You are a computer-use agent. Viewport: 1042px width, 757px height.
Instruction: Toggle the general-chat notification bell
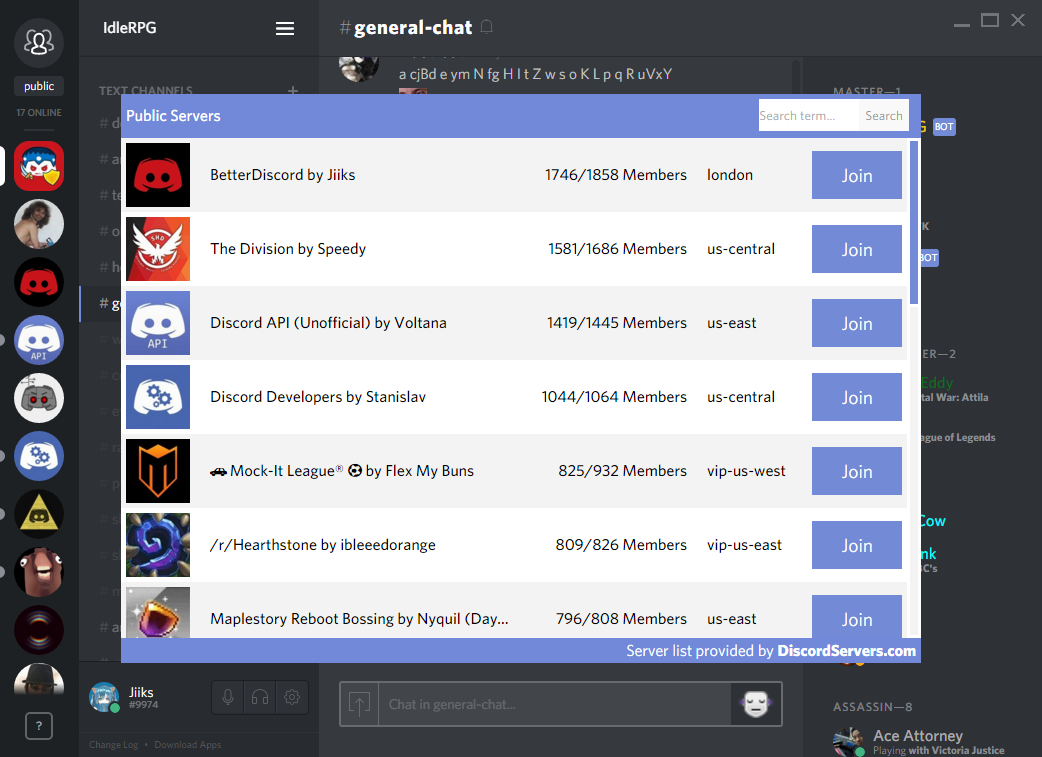[x=486, y=27]
